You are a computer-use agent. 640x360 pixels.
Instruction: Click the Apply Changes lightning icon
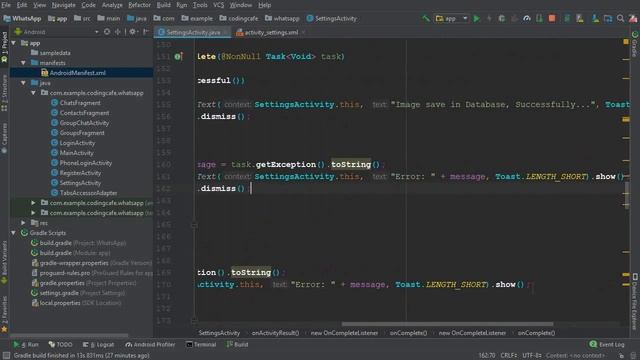tap(489, 18)
